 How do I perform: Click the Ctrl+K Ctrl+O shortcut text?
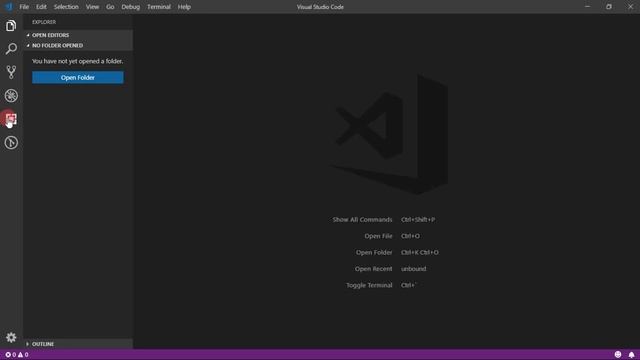click(x=420, y=252)
